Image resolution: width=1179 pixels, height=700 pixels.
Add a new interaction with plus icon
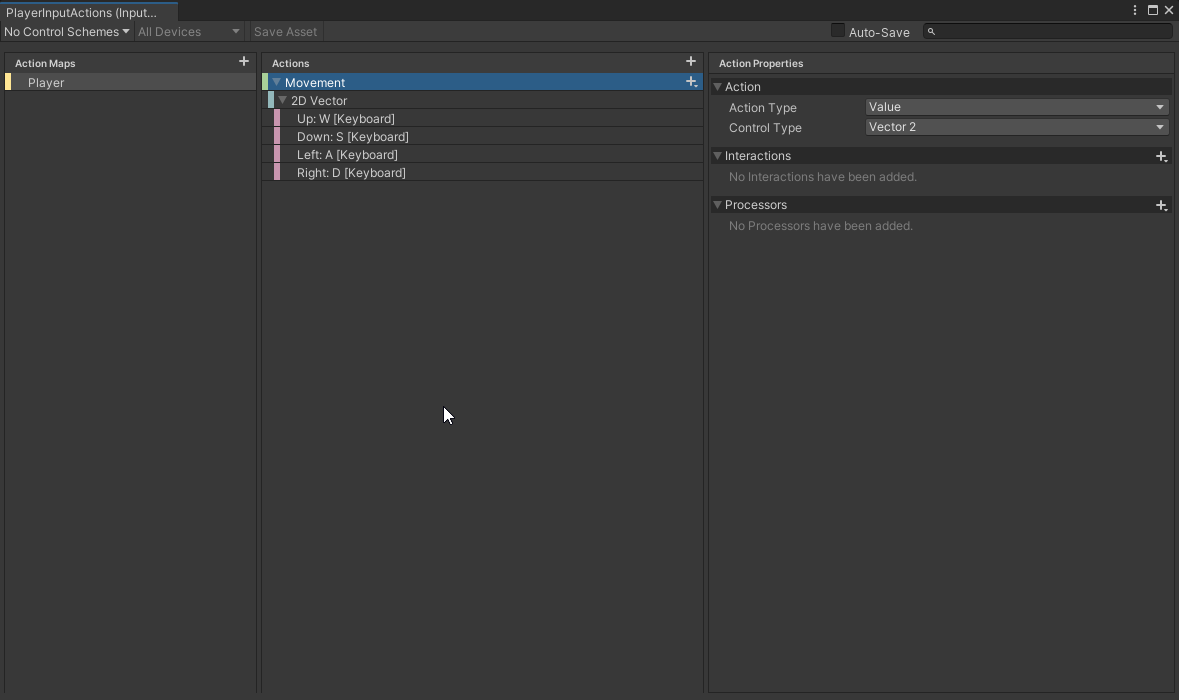[x=1162, y=156]
